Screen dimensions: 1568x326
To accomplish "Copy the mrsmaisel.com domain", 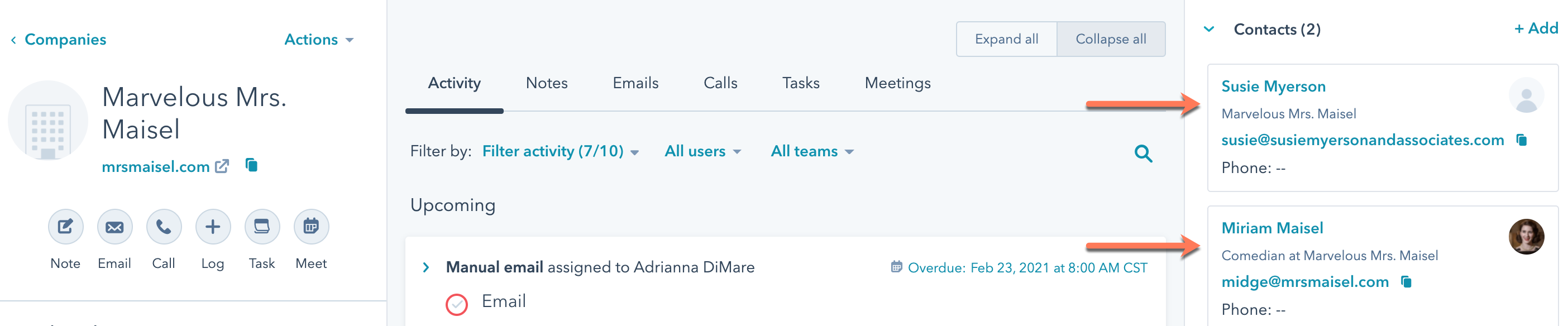I will pos(251,165).
